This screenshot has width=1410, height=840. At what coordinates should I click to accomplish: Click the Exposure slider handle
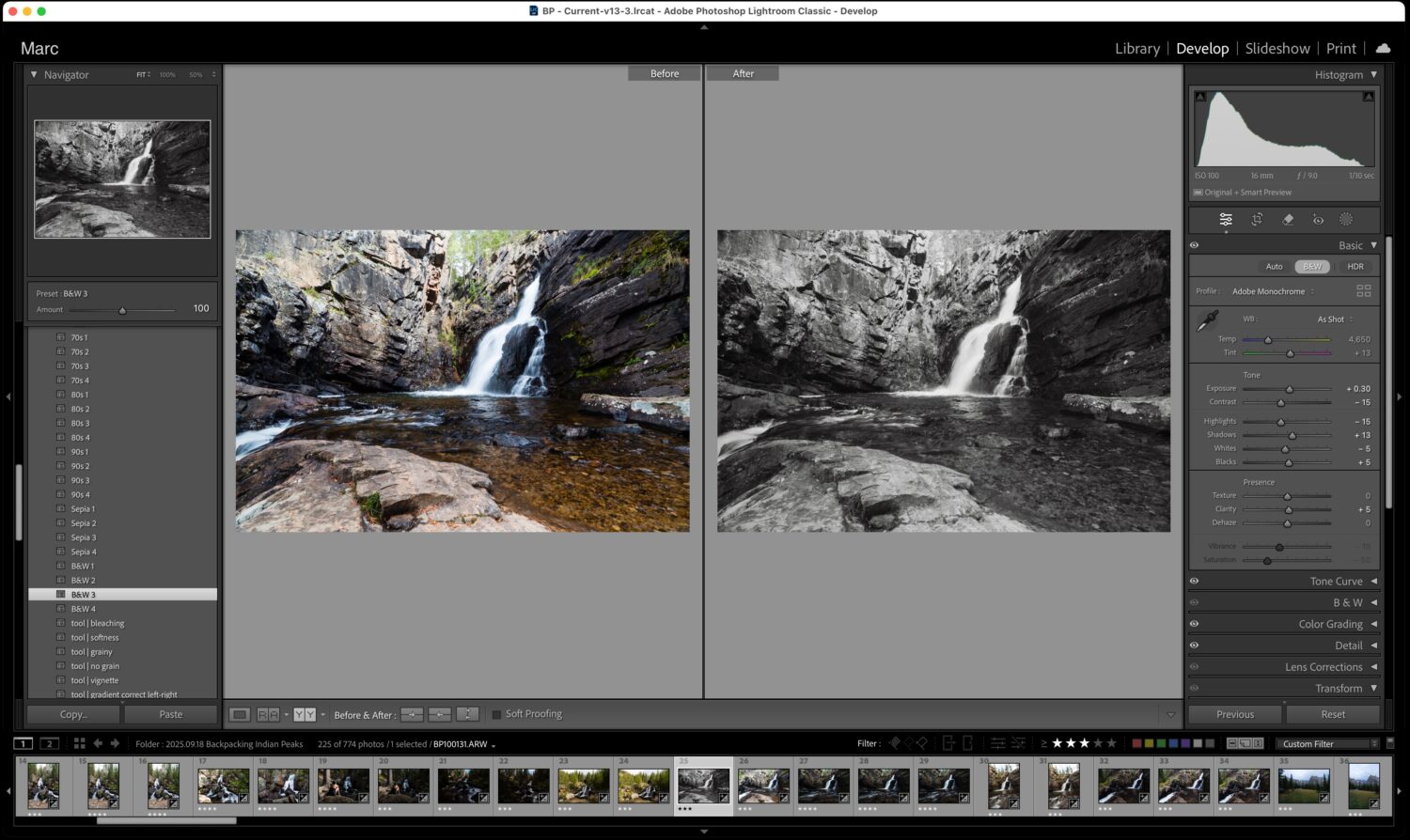tap(1290, 389)
